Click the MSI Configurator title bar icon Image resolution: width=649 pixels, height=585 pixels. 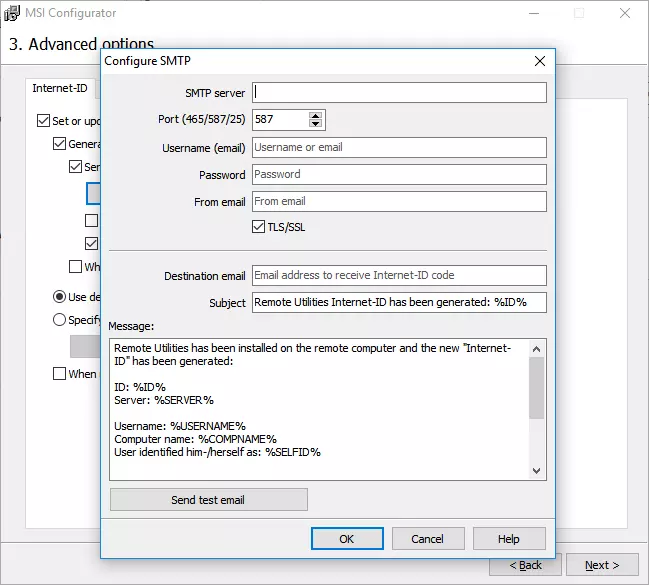[x=15, y=13]
